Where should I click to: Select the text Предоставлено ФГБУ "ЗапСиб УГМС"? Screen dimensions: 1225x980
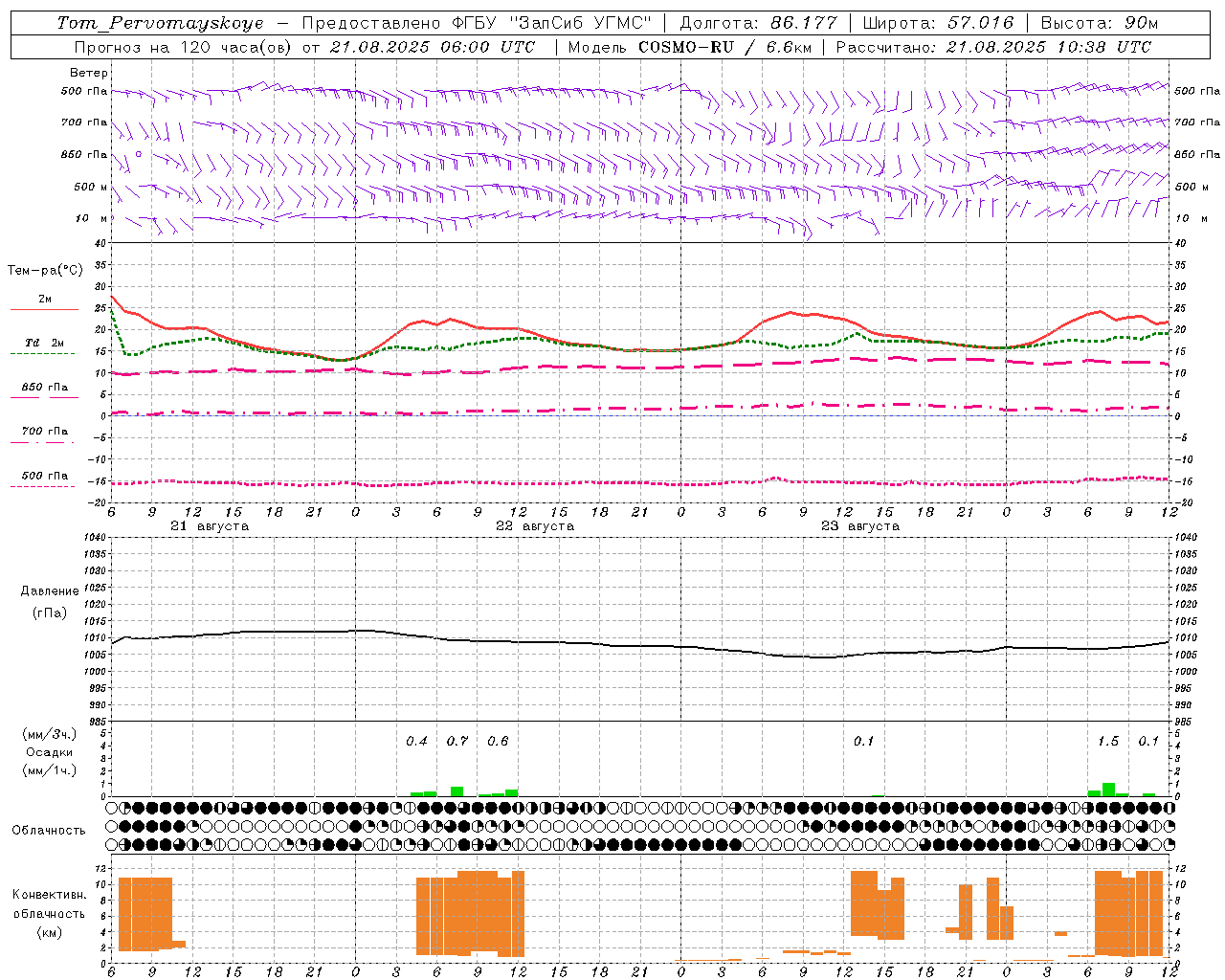(476, 23)
